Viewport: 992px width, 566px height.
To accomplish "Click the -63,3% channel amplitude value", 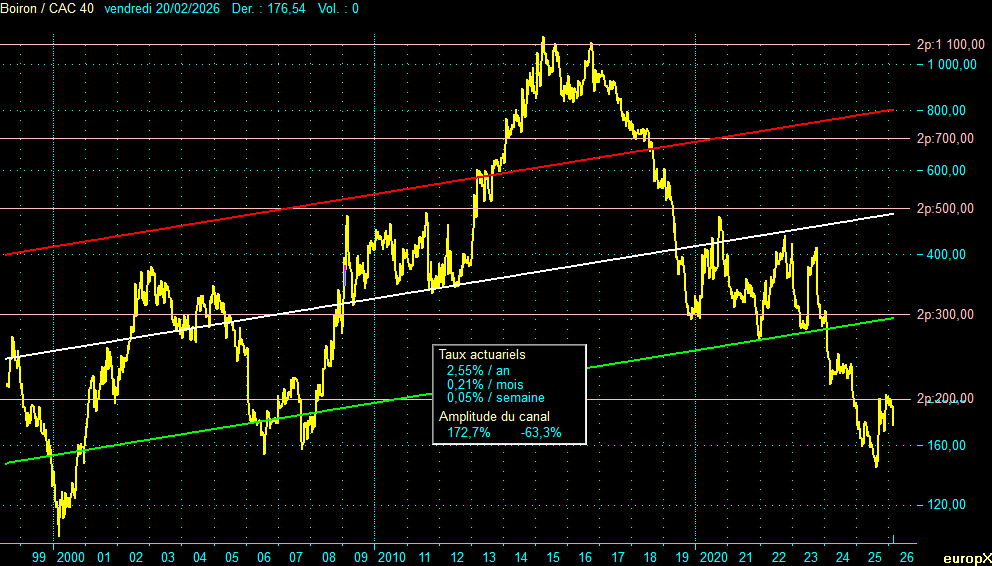I will coord(541,433).
